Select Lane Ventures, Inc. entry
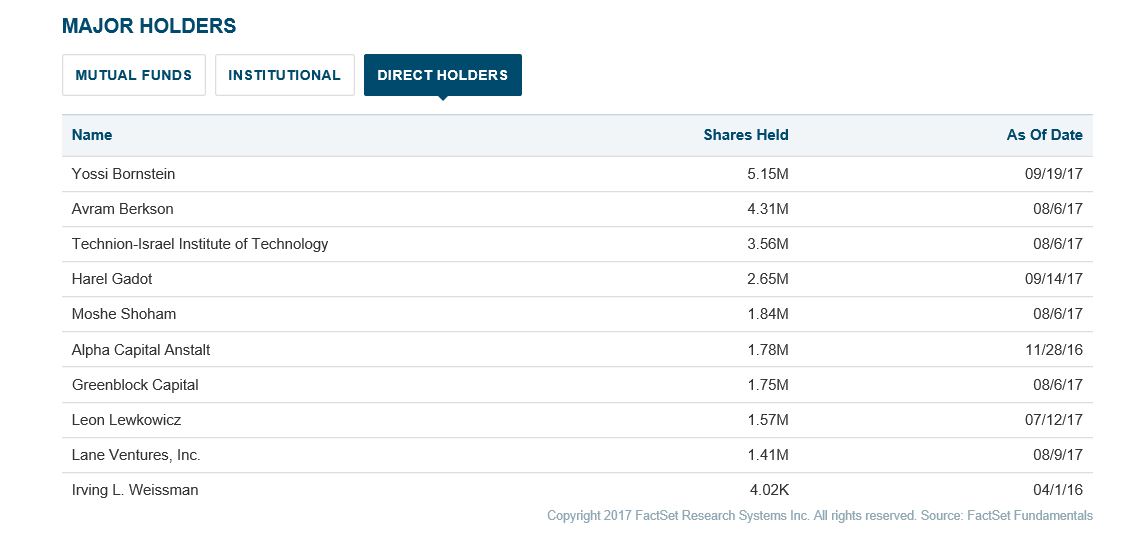Viewport: 1136px width, 542px height. click(x=136, y=455)
